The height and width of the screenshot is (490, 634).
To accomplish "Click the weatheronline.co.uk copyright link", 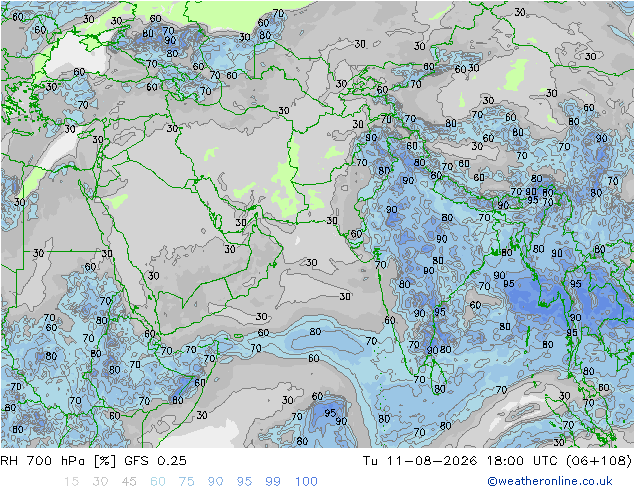I will click(550, 481).
